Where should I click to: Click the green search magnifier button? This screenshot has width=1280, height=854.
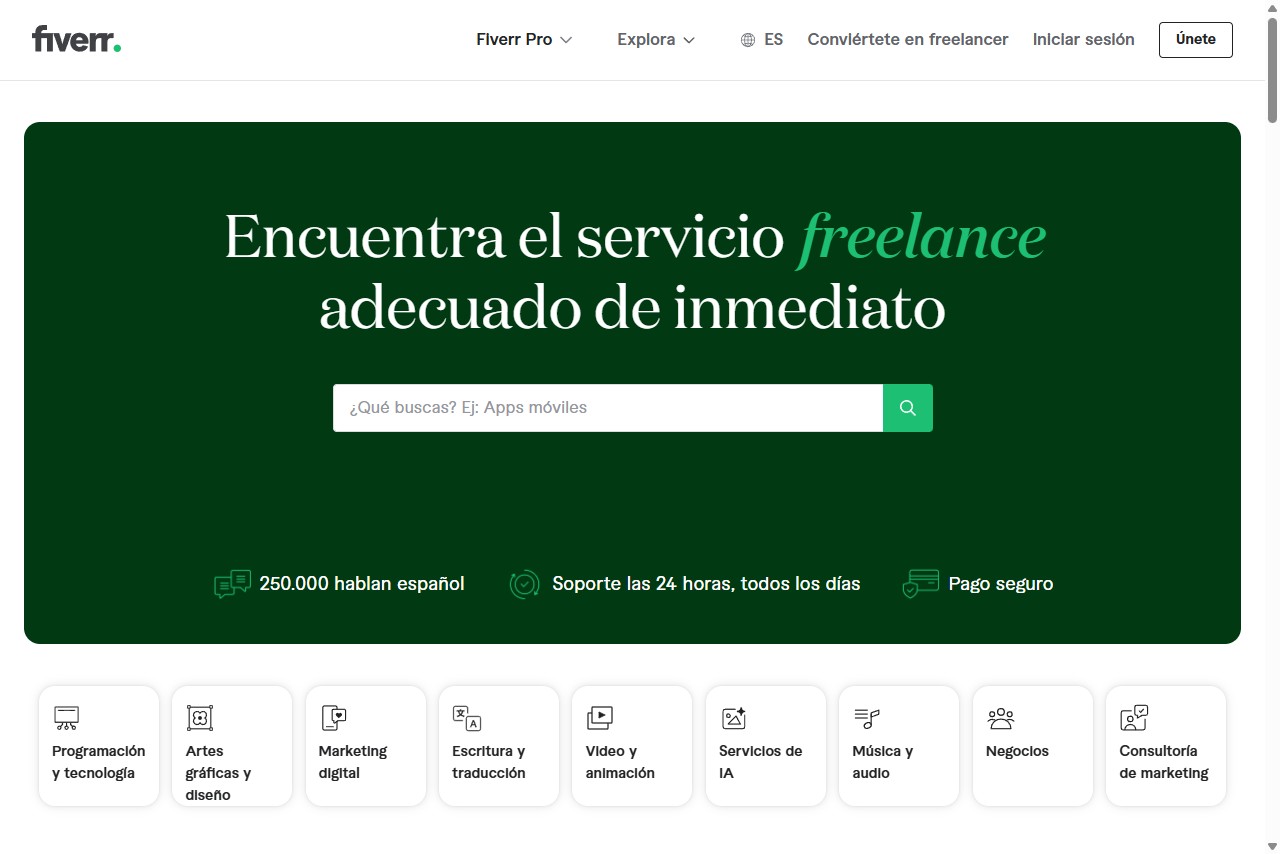908,408
